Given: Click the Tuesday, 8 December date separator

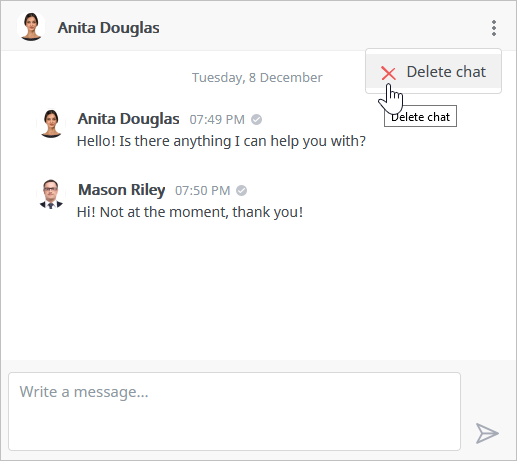Looking at the screenshot, I should click(257, 78).
